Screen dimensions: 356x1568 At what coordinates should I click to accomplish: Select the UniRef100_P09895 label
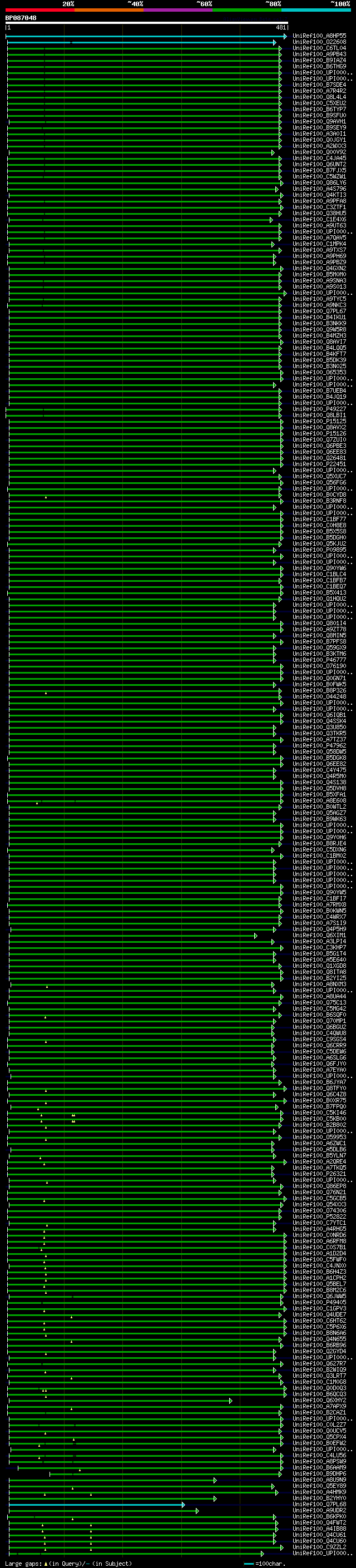(x=319, y=550)
